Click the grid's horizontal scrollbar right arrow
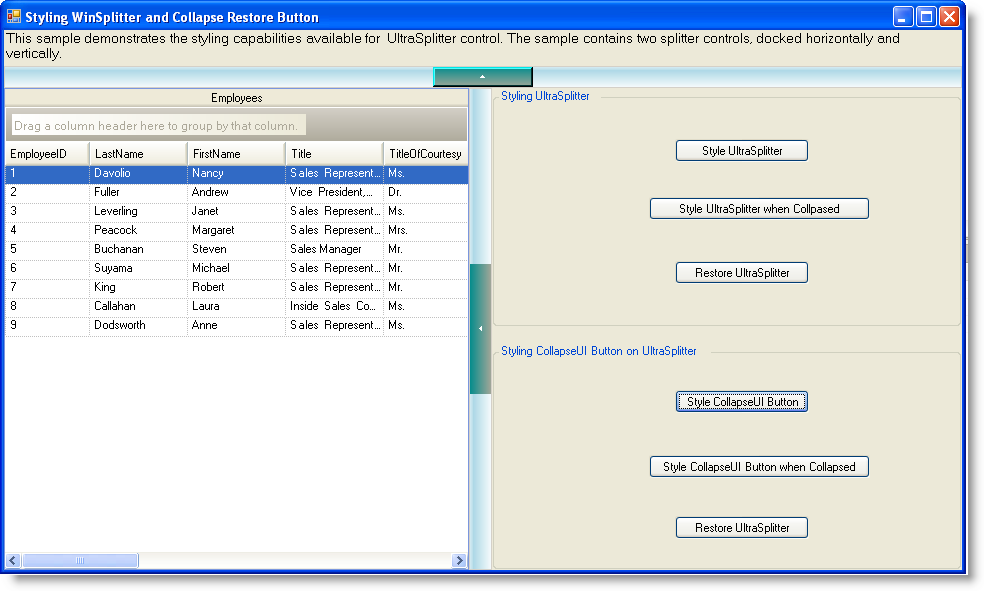The width and height of the screenshot is (984, 591). tap(459, 561)
